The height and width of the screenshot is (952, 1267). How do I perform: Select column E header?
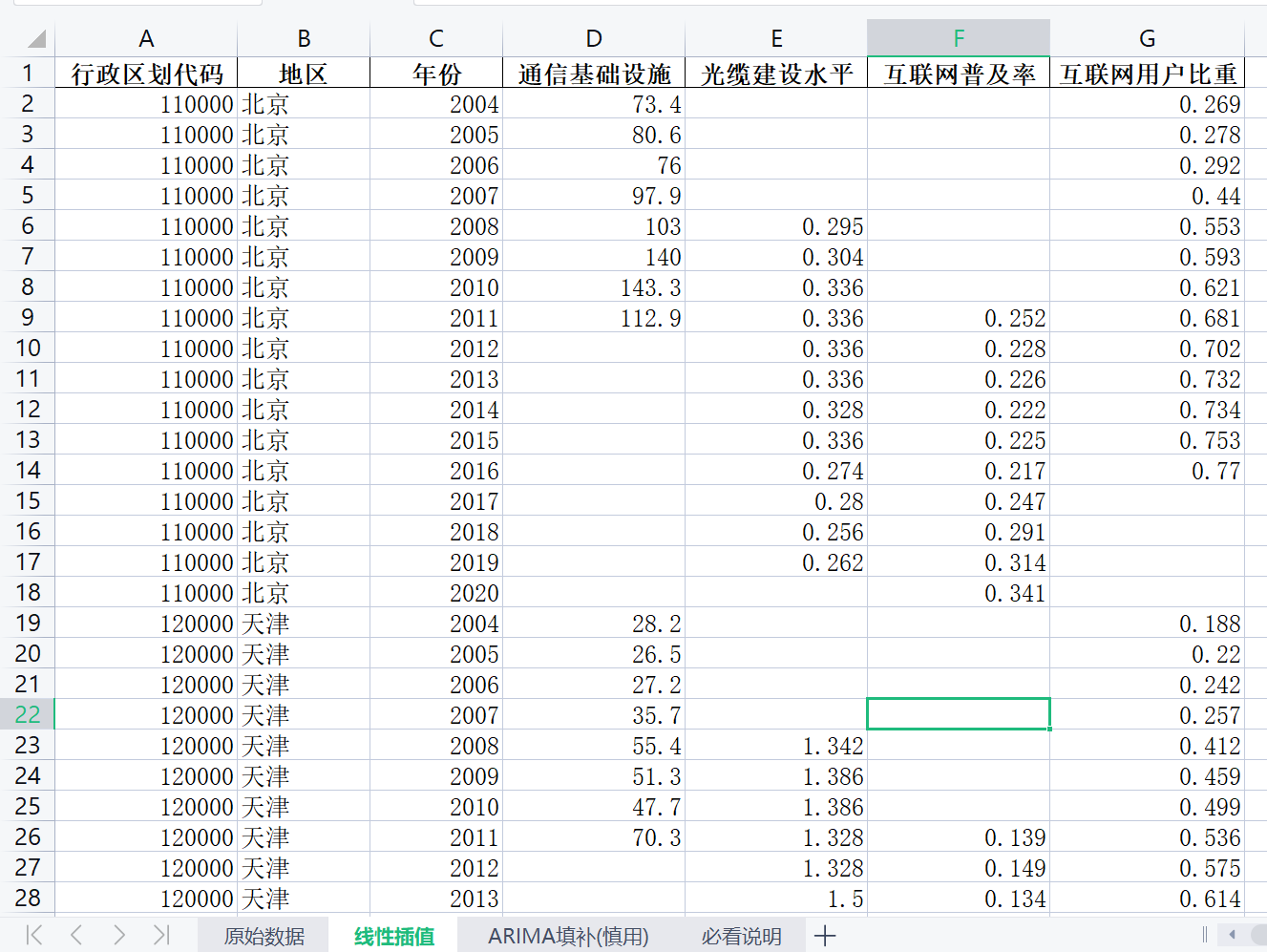pyautogui.click(x=776, y=38)
